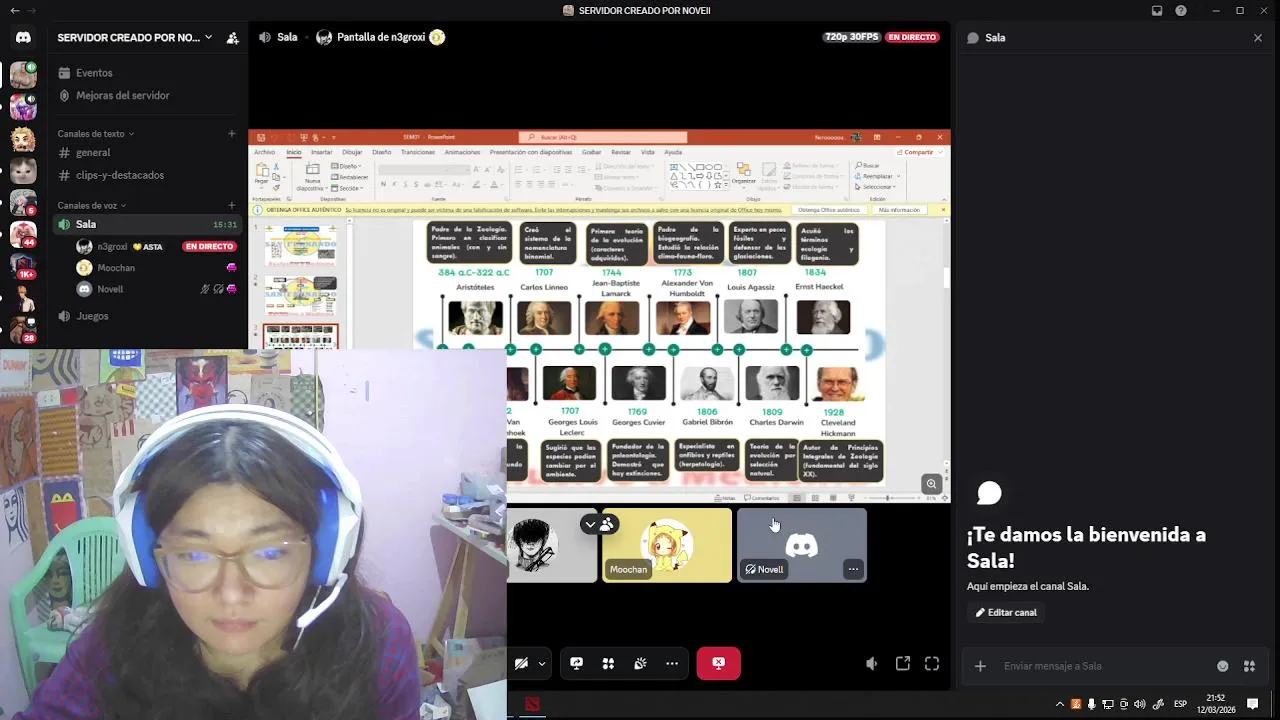Open Discord direct messages home icon
The height and width of the screenshot is (720, 1280).
(23, 37)
